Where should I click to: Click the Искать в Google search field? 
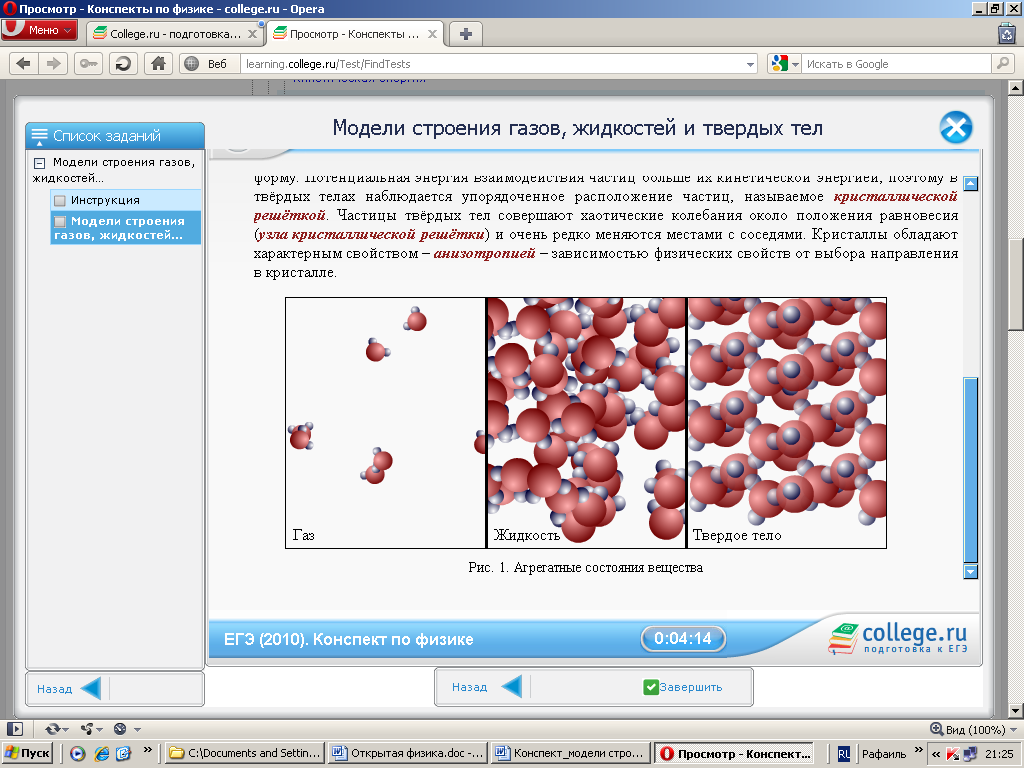tap(896, 64)
